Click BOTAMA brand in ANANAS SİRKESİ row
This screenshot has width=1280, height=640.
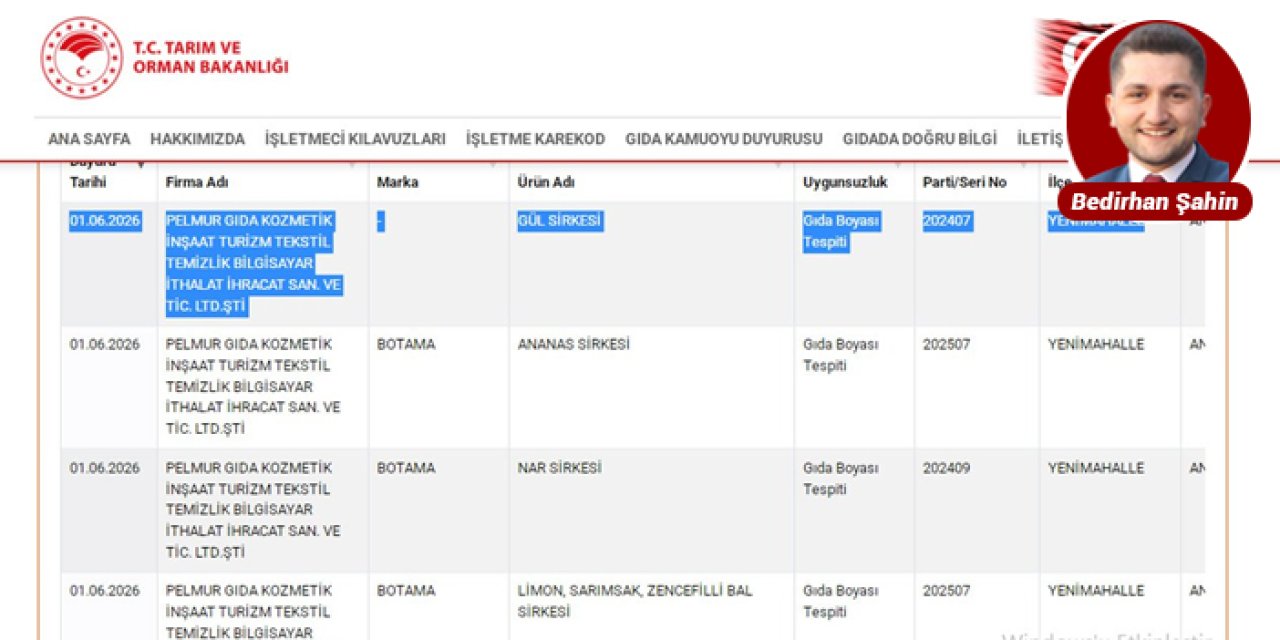406,344
